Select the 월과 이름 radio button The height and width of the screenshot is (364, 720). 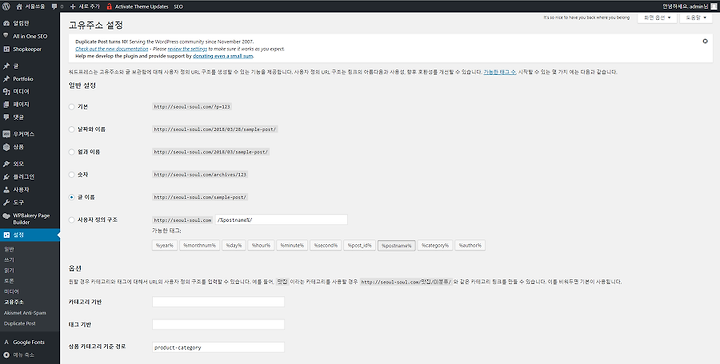coord(72,152)
